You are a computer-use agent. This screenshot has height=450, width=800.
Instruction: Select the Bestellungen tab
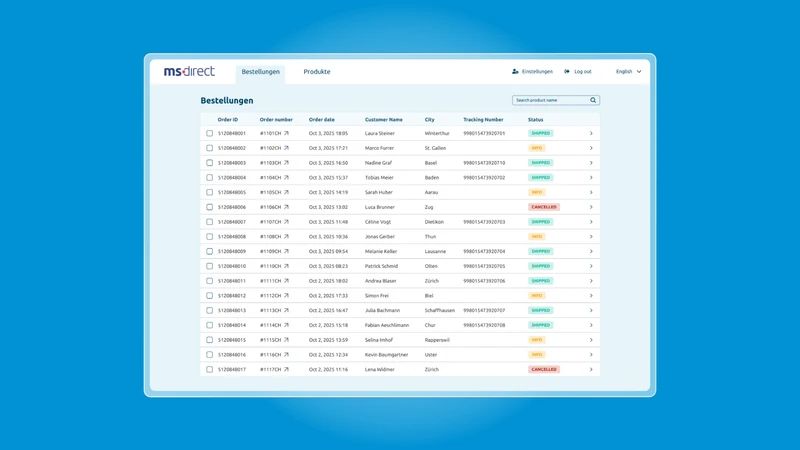[x=261, y=72]
